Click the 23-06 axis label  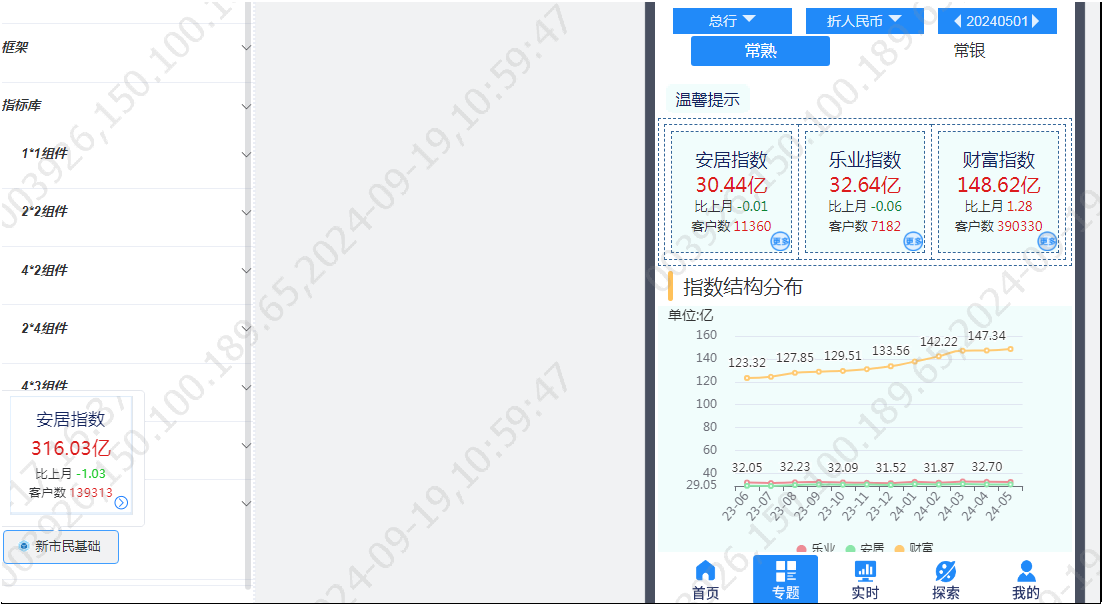[737, 506]
